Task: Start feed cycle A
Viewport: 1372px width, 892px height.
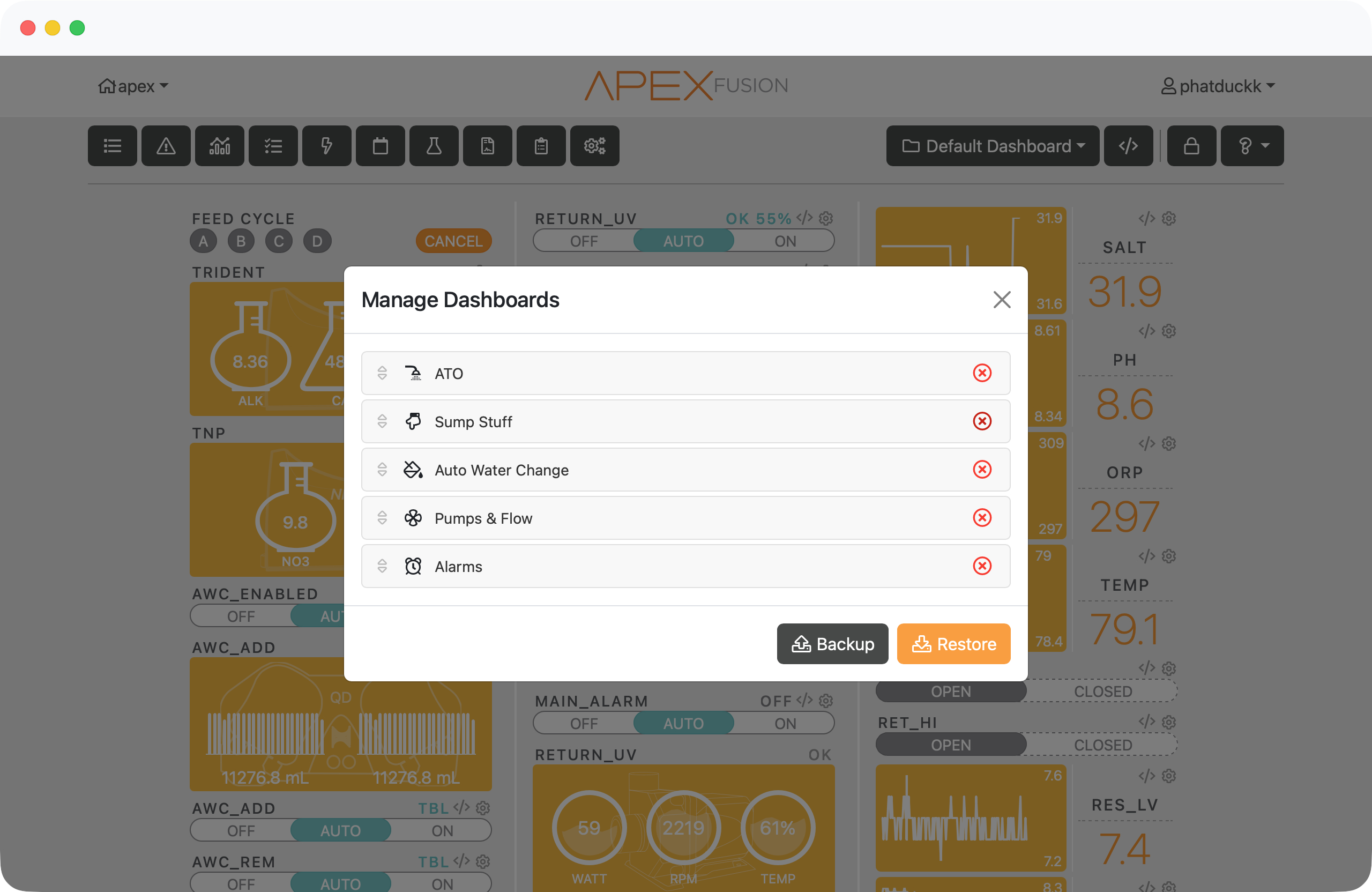Action: pos(203,241)
